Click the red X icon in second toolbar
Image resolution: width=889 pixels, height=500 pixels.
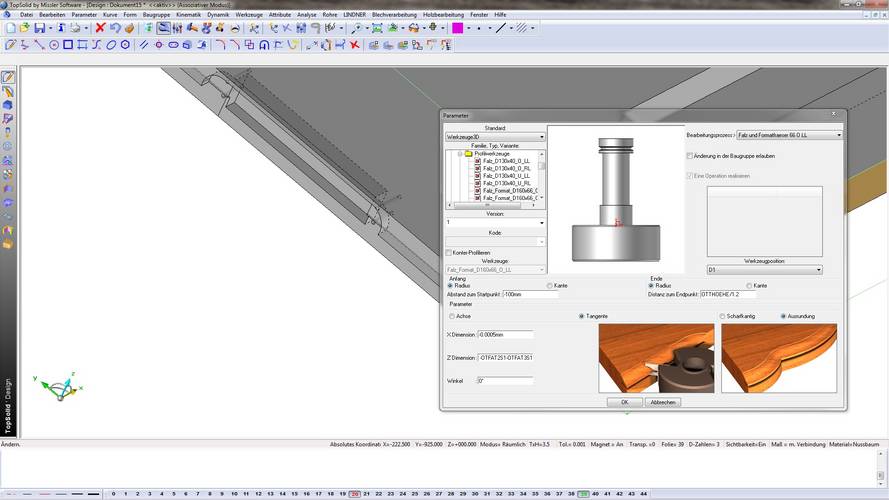coord(354,45)
